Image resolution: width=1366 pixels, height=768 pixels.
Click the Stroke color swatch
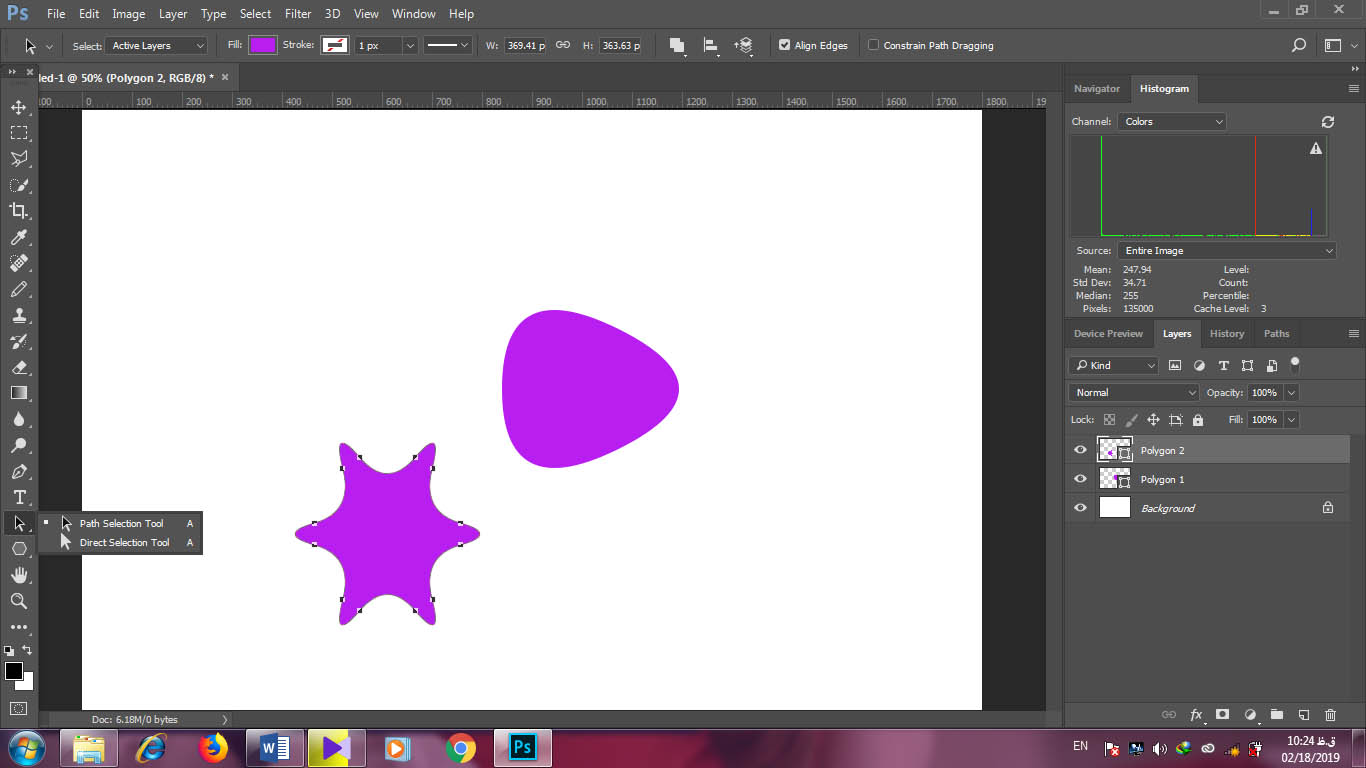335,45
